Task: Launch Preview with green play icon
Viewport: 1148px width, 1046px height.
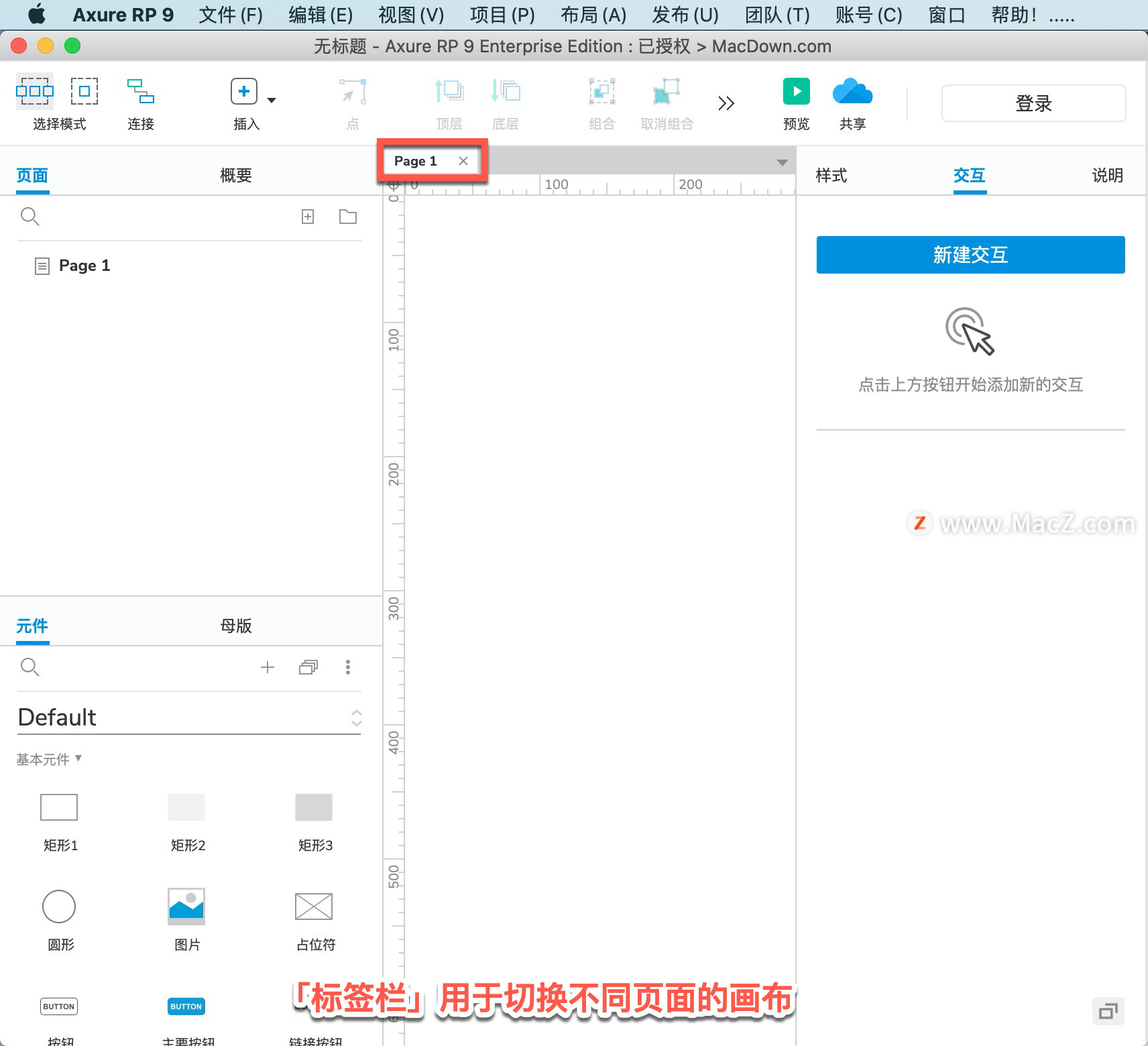Action: click(x=797, y=91)
